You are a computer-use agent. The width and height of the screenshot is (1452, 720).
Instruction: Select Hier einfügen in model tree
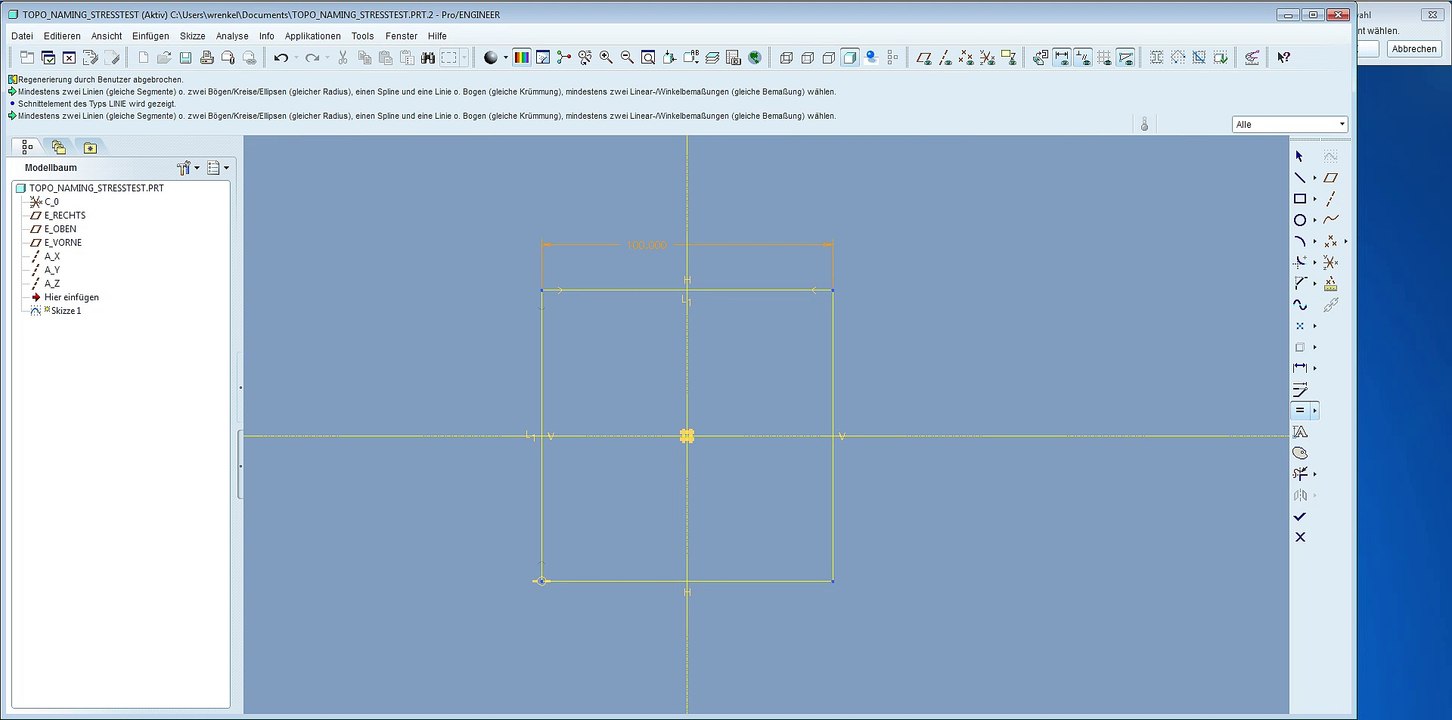pos(64,297)
